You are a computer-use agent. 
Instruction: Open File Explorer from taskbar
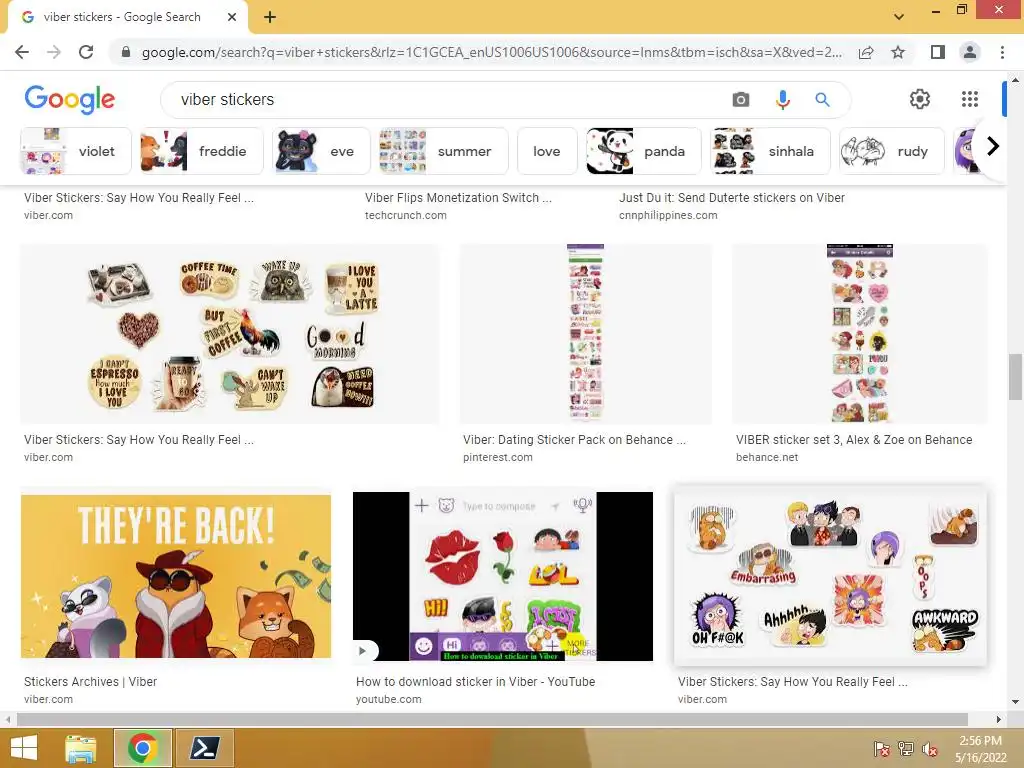[x=81, y=748]
